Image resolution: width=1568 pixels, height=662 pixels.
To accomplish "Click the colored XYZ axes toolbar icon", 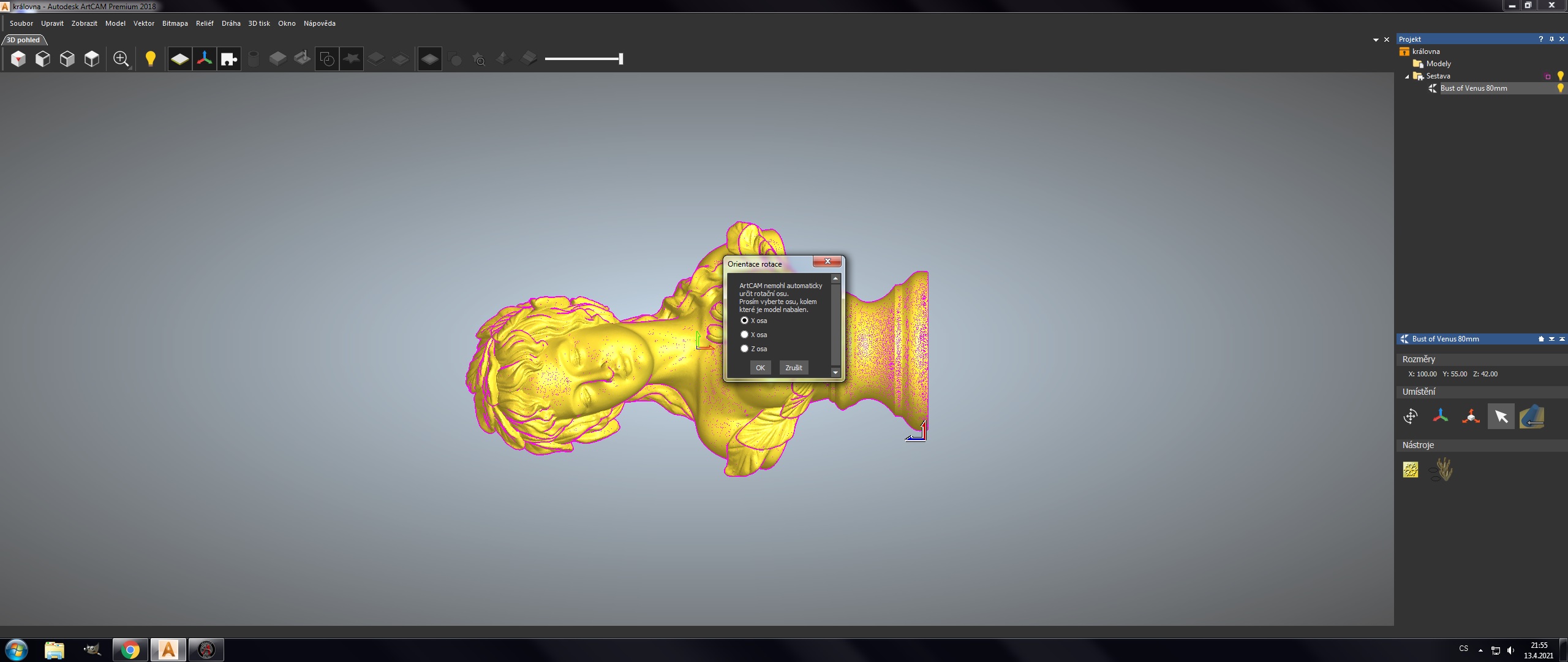I will 205,59.
